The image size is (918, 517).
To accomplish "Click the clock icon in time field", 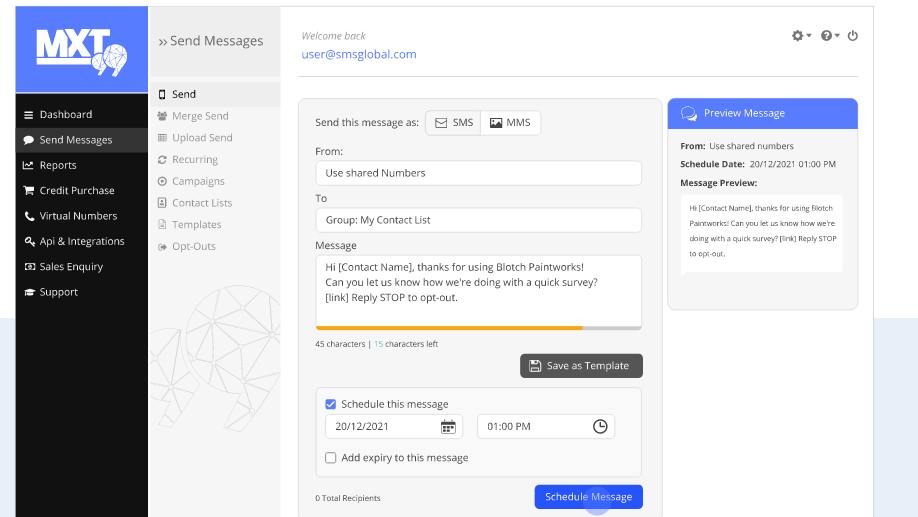I will [x=600, y=427].
